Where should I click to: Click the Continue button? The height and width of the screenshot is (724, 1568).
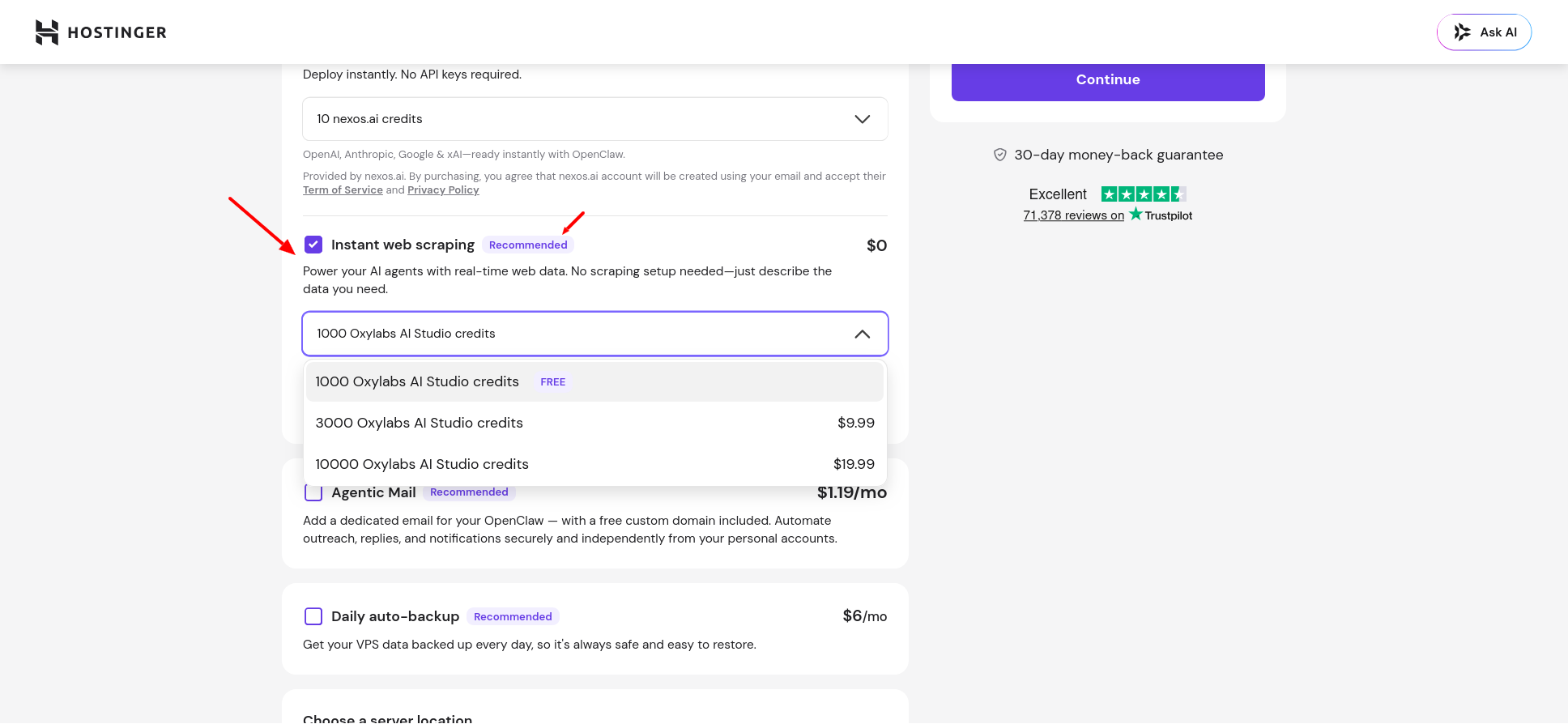1108,80
